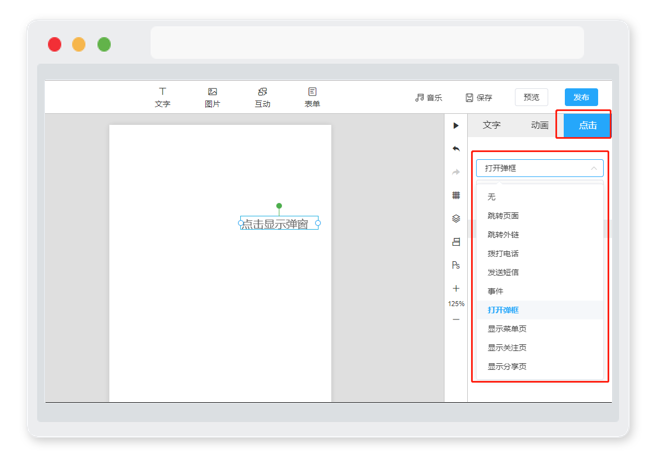Switch to the 动画 animation tab

pyautogui.click(x=540, y=125)
